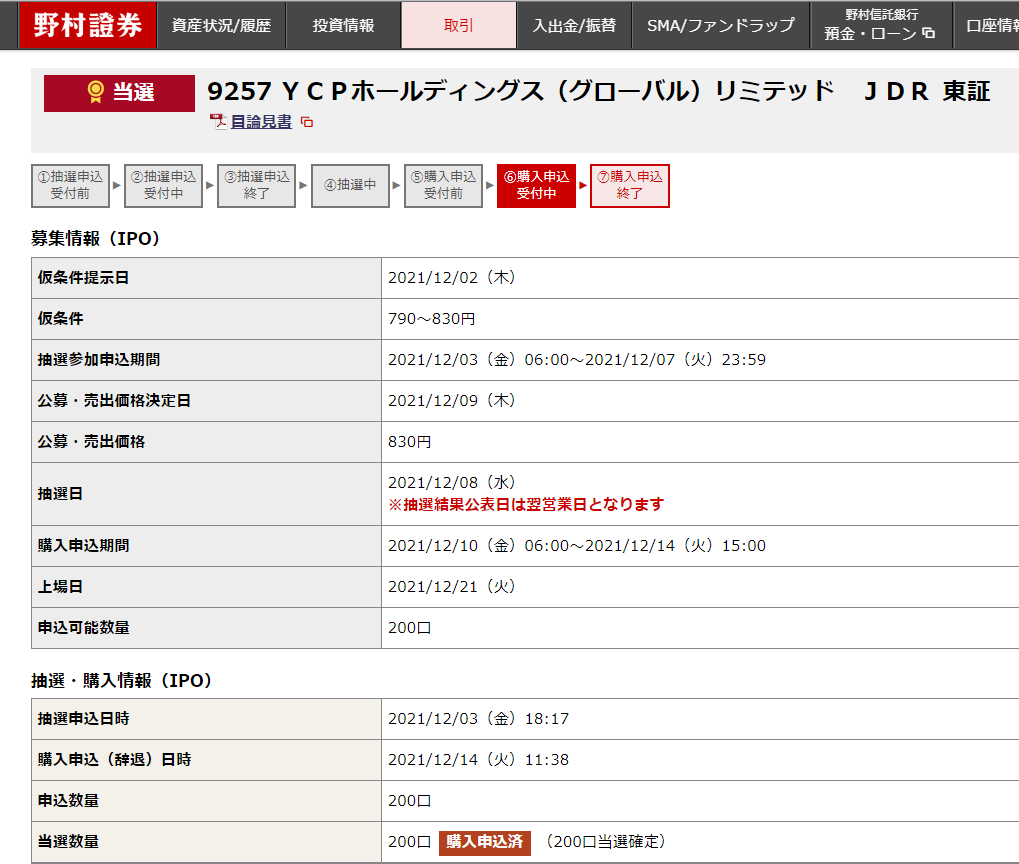Click step ③抽選申込 終了
This screenshot has height=864, width=1019.
tap(257, 185)
